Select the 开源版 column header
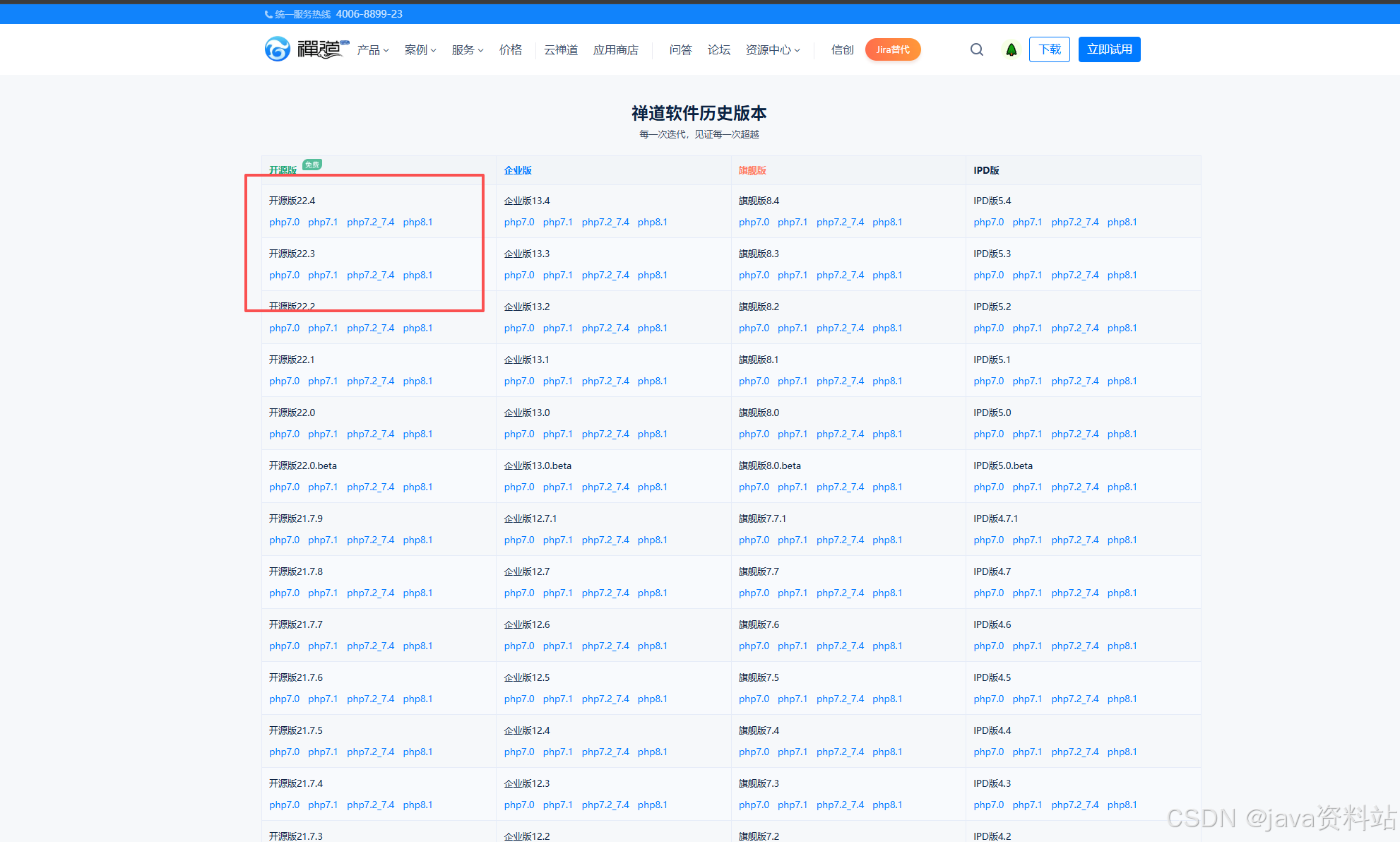The height and width of the screenshot is (842, 1400). pos(283,170)
